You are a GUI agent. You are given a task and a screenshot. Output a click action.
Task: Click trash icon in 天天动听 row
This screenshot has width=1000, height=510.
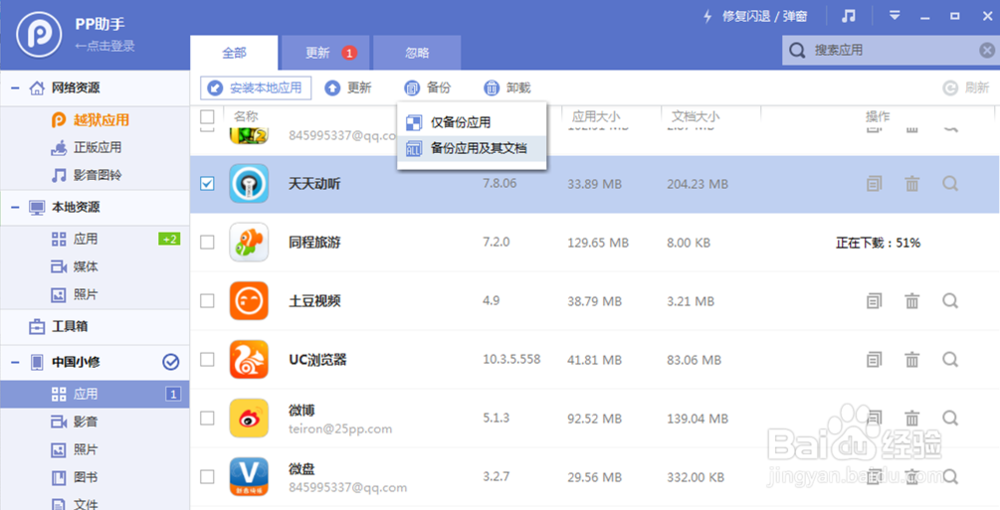pyautogui.click(x=912, y=184)
